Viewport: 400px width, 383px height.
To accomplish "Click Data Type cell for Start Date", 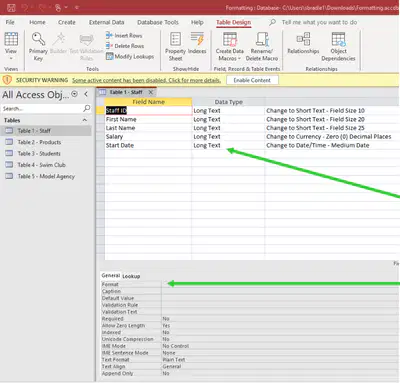I will [x=228, y=145].
